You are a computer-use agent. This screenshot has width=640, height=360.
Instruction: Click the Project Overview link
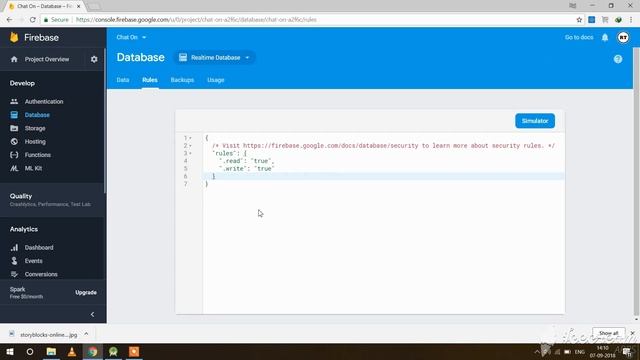coord(47,59)
